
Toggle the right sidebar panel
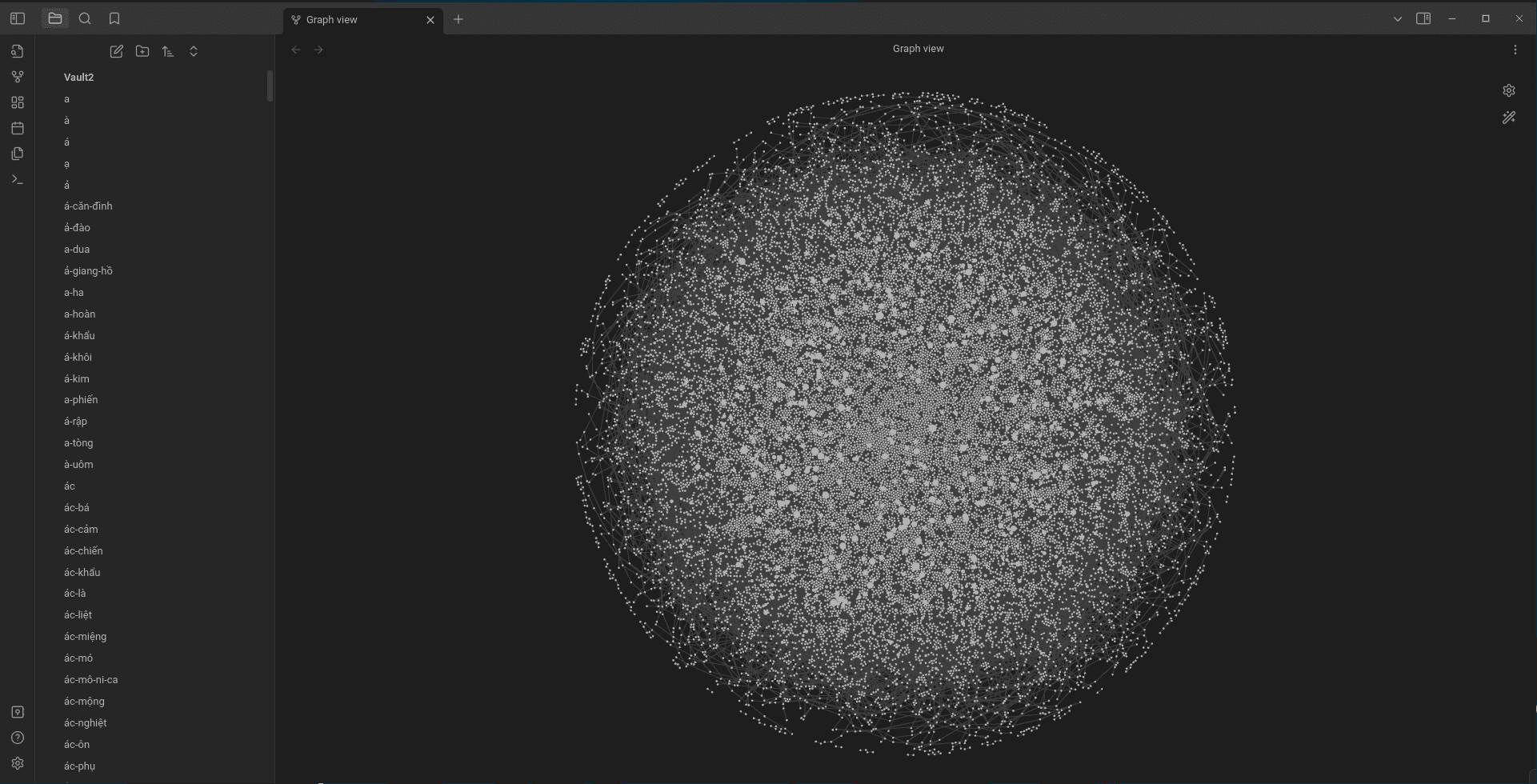pos(1423,18)
